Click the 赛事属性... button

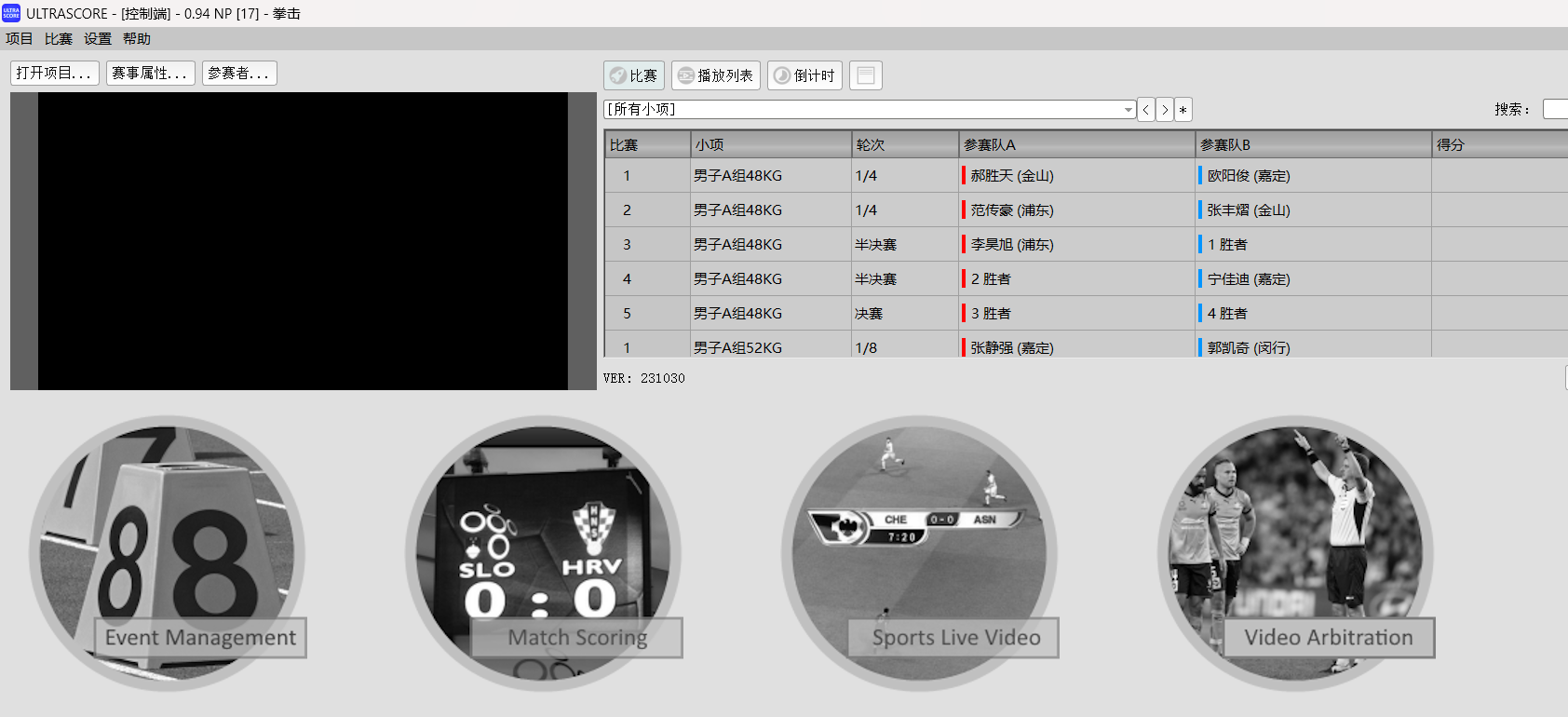pyautogui.click(x=150, y=73)
